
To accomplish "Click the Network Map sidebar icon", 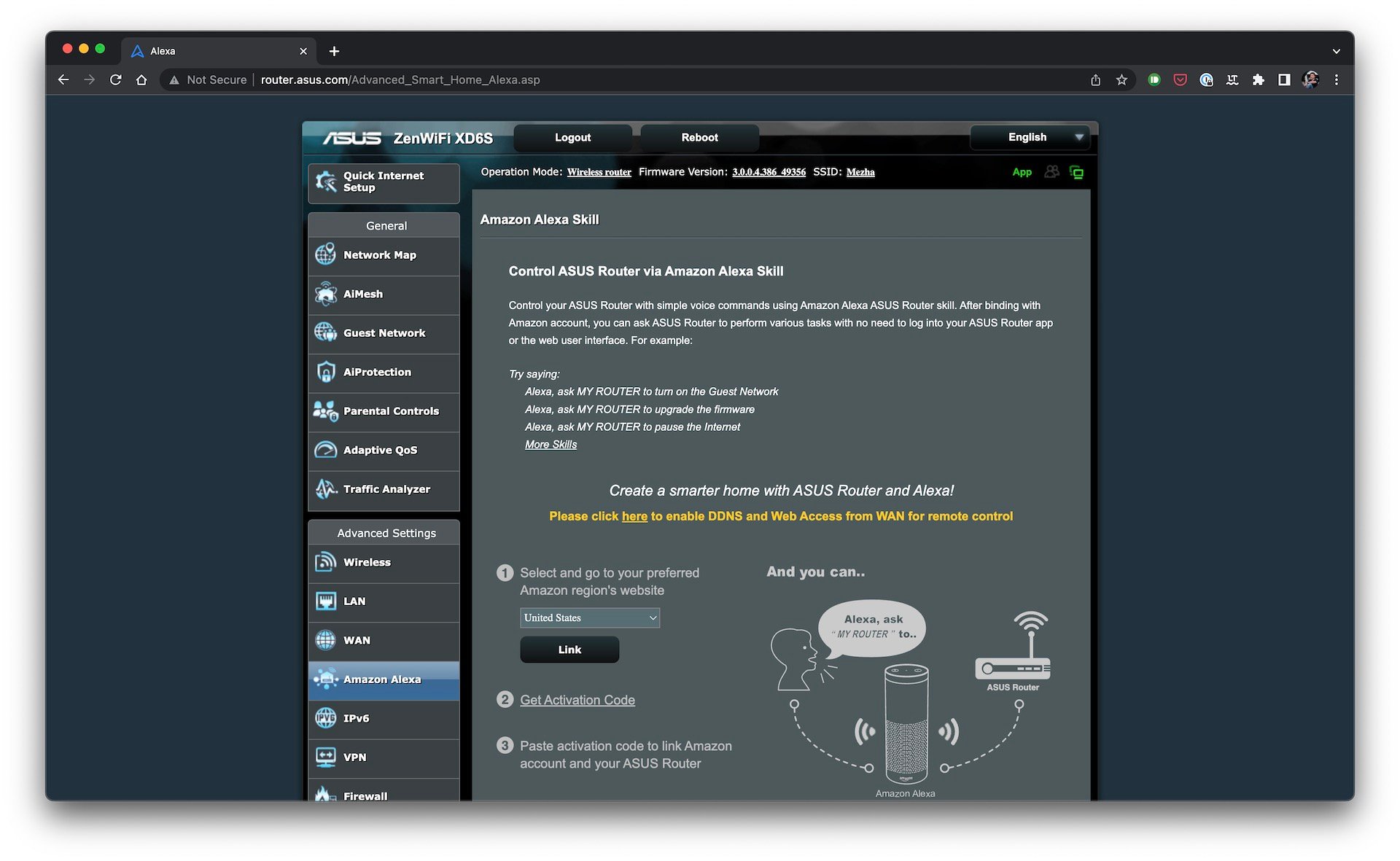I will tap(325, 254).
